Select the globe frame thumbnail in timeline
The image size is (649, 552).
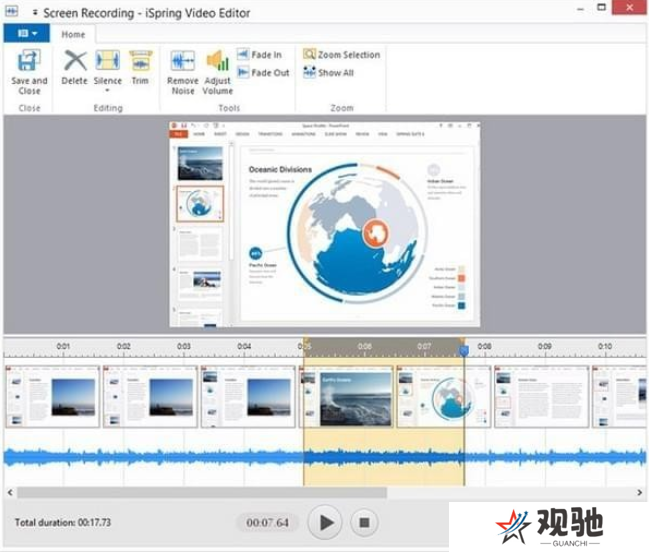pyautogui.click(x=444, y=396)
